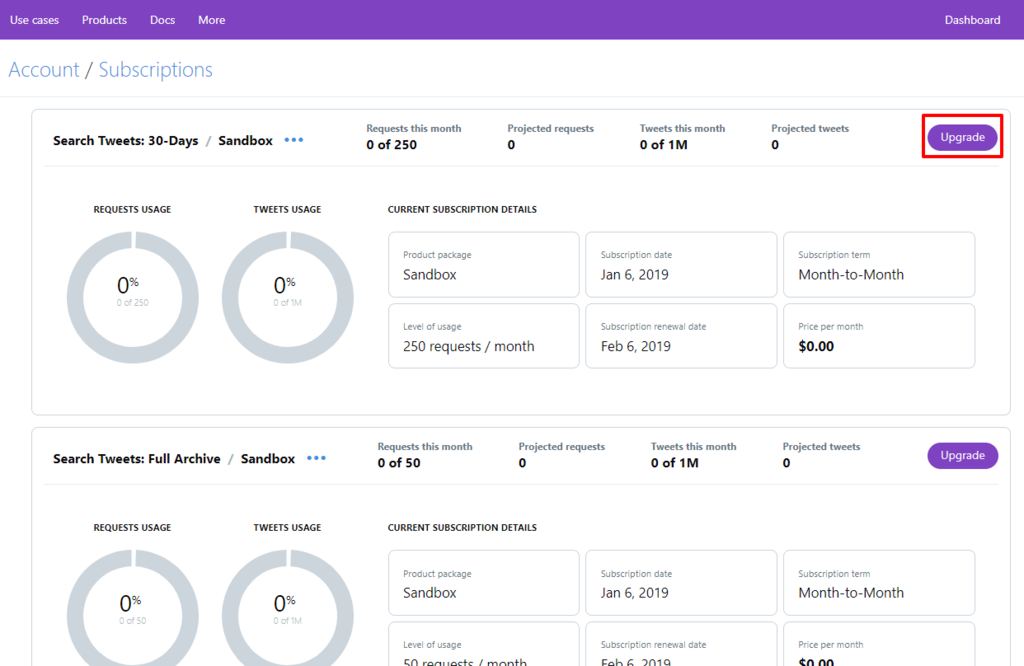The height and width of the screenshot is (666, 1024).
Task: Click the 30-Days requests usage donut chart
Action: 133,297
